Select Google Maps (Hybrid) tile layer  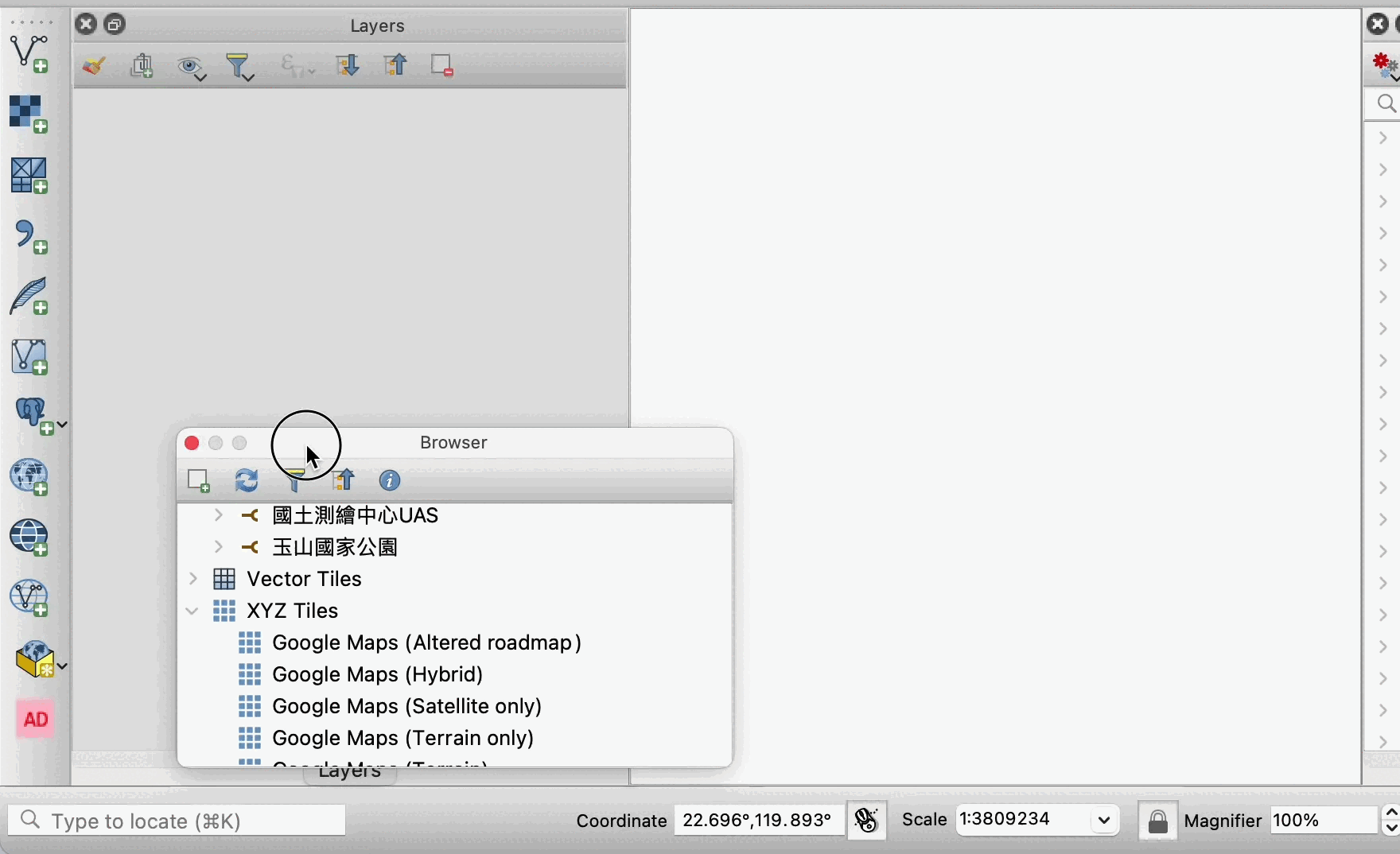(x=377, y=675)
